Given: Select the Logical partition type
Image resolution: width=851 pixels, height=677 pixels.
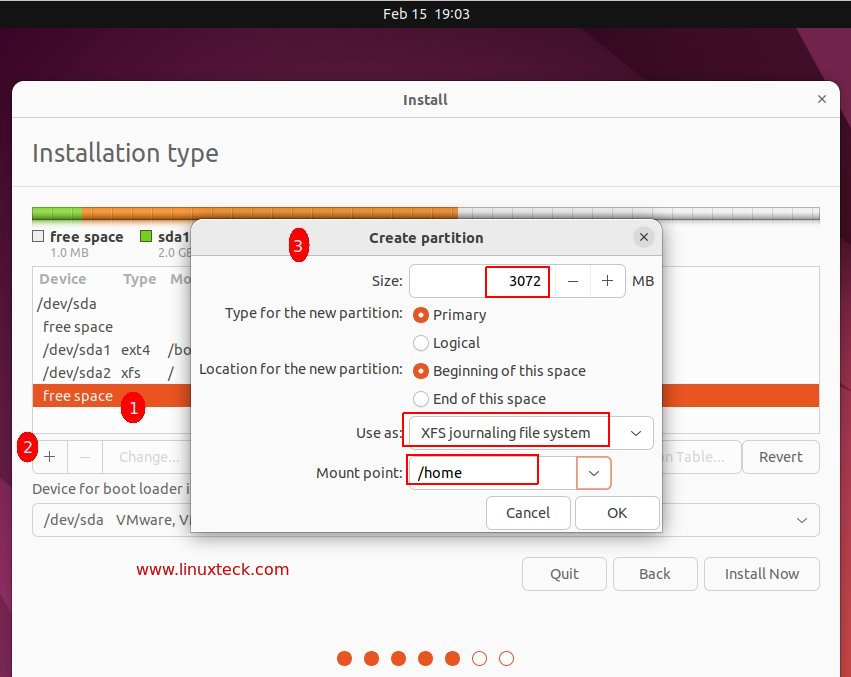Looking at the screenshot, I should (422, 342).
